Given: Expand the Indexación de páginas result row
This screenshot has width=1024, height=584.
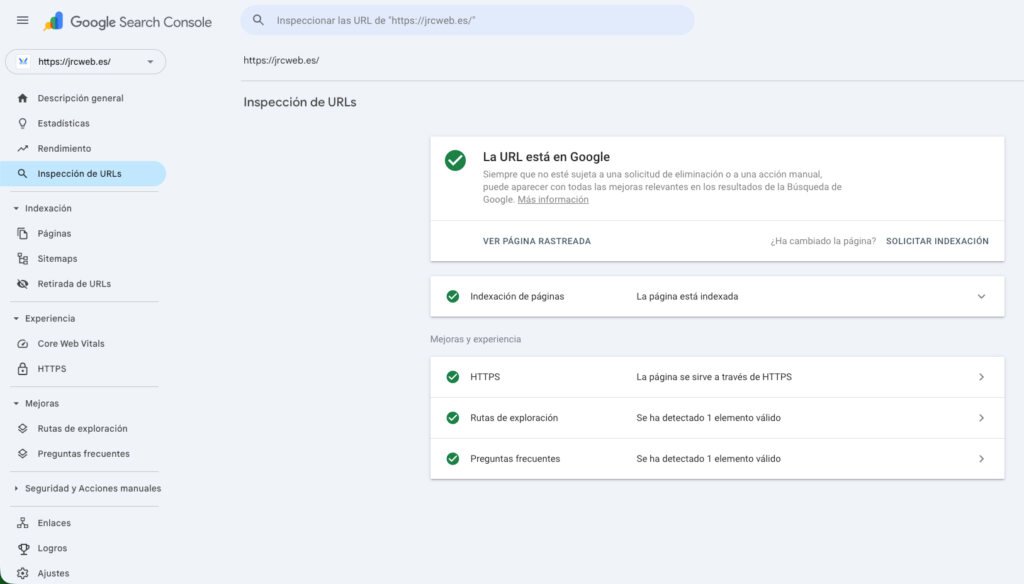Looking at the screenshot, I should pyautogui.click(x=981, y=296).
